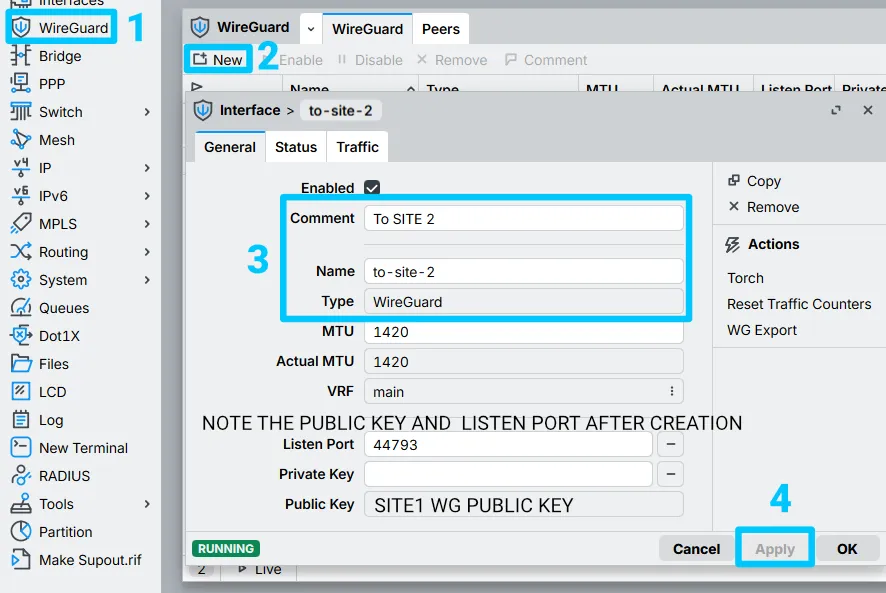This screenshot has height=593, width=886.
Task: Click the Disable toolbar button
Action: [x=370, y=59]
